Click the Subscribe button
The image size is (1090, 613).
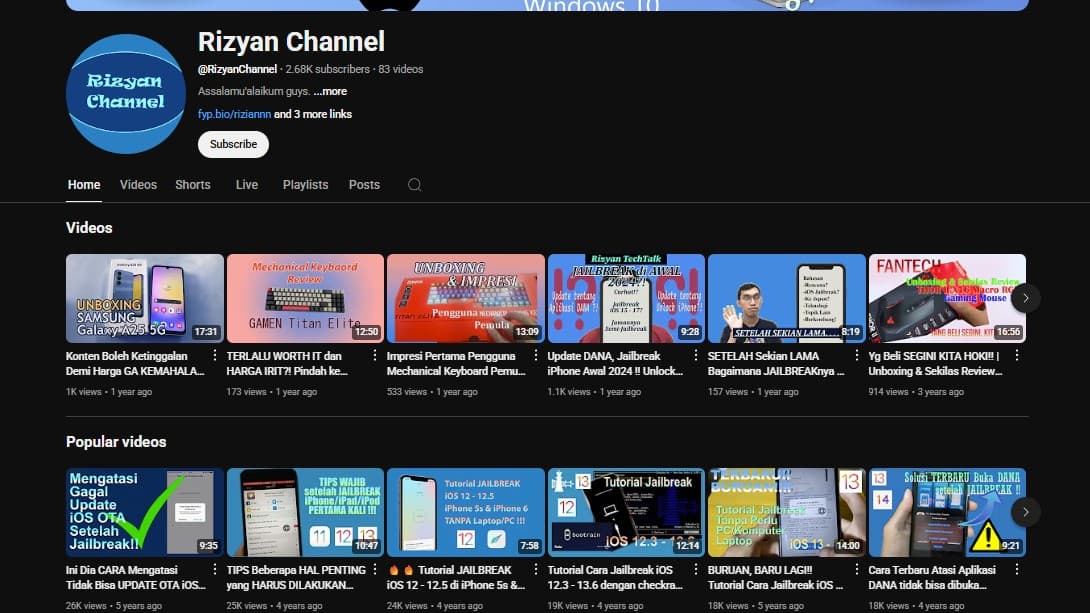[233, 144]
